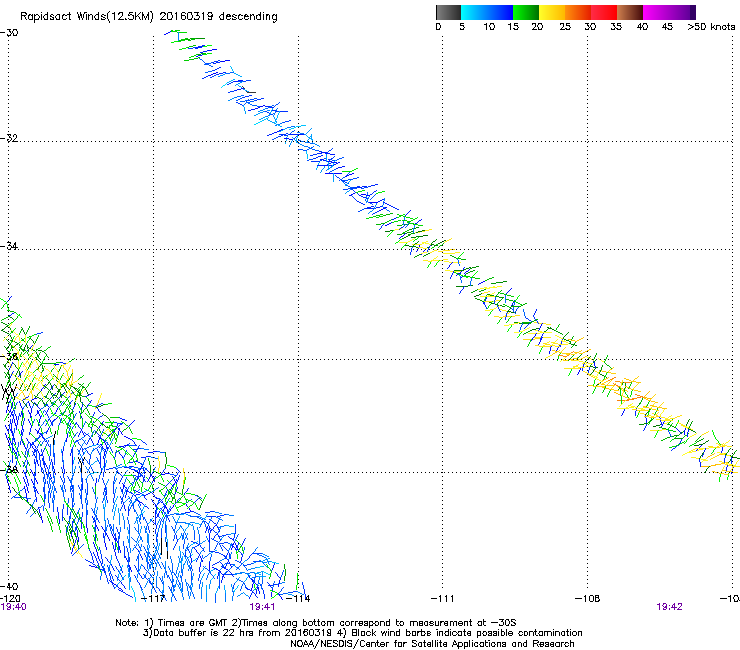Click the 19:42 purple time label
This screenshot has width=740, height=650.
point(669,607)
